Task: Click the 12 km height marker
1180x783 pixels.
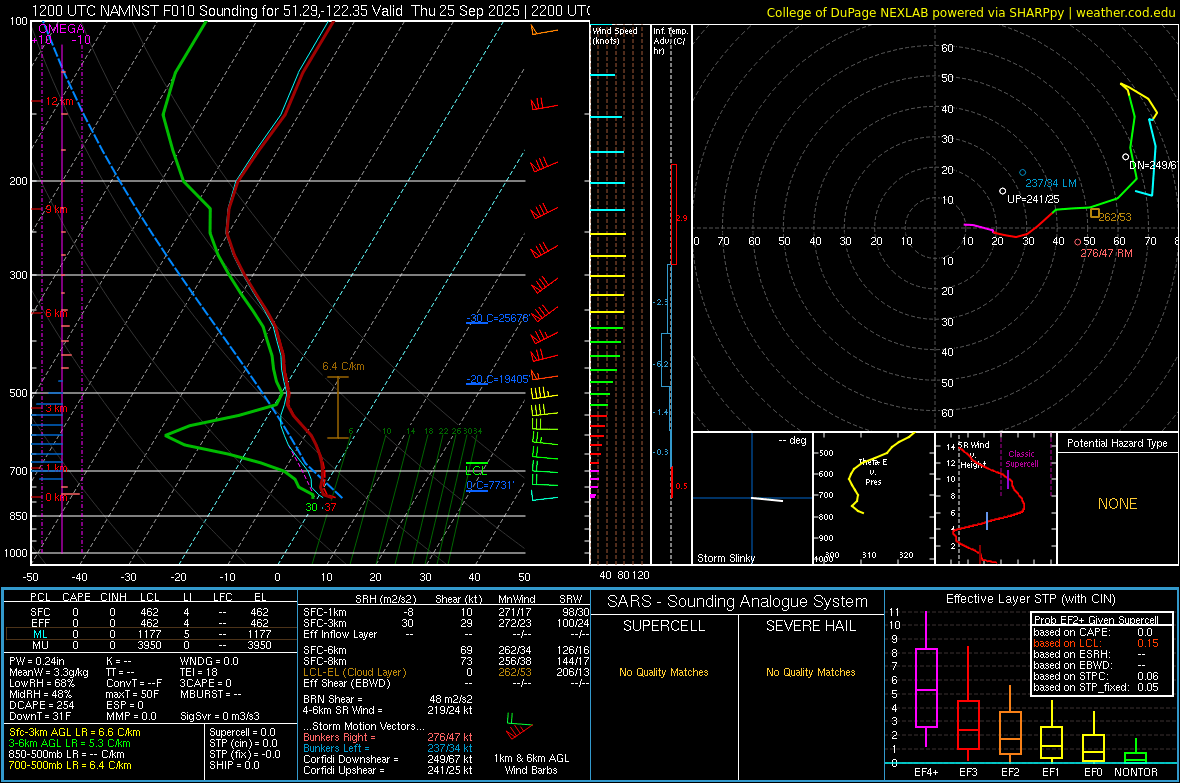Action: 59,101
